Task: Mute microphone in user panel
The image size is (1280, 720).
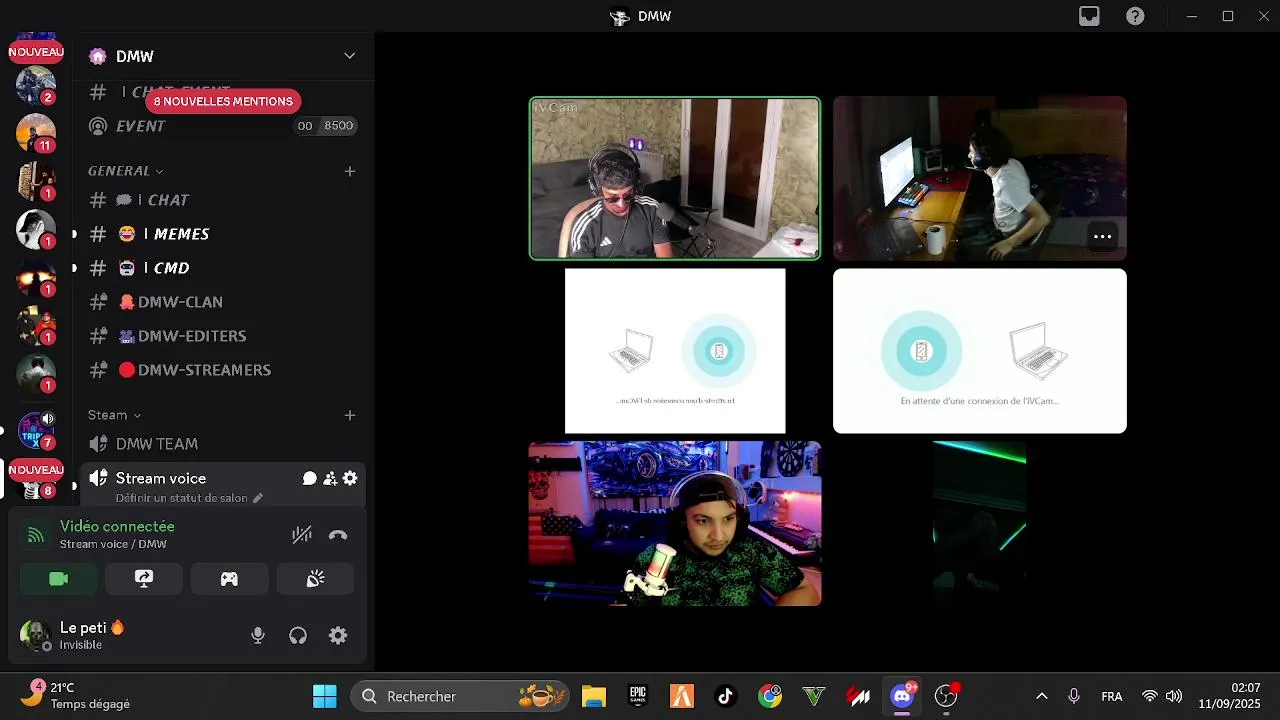Action: 258,636
